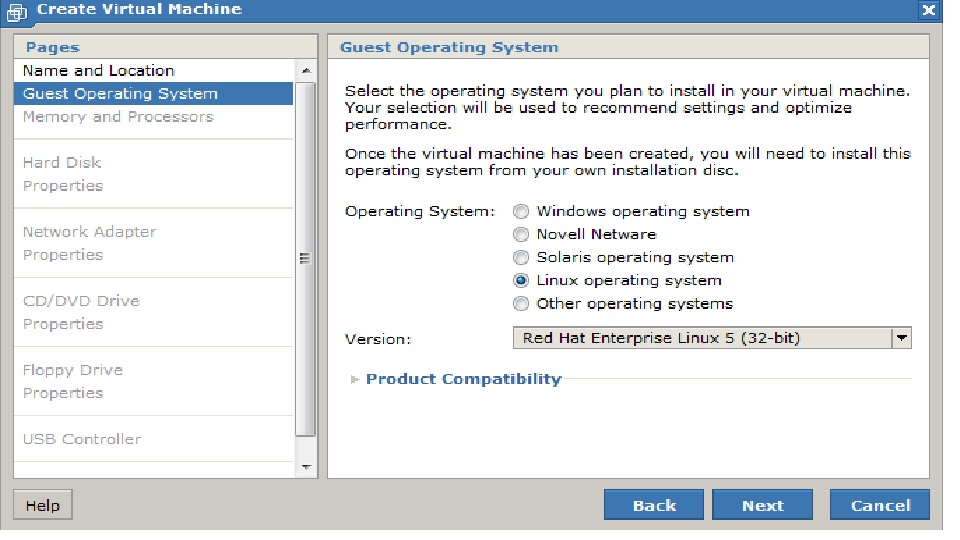Go to the Name and Location page
The image size is (960, 540).
click(x=98, y=71)
